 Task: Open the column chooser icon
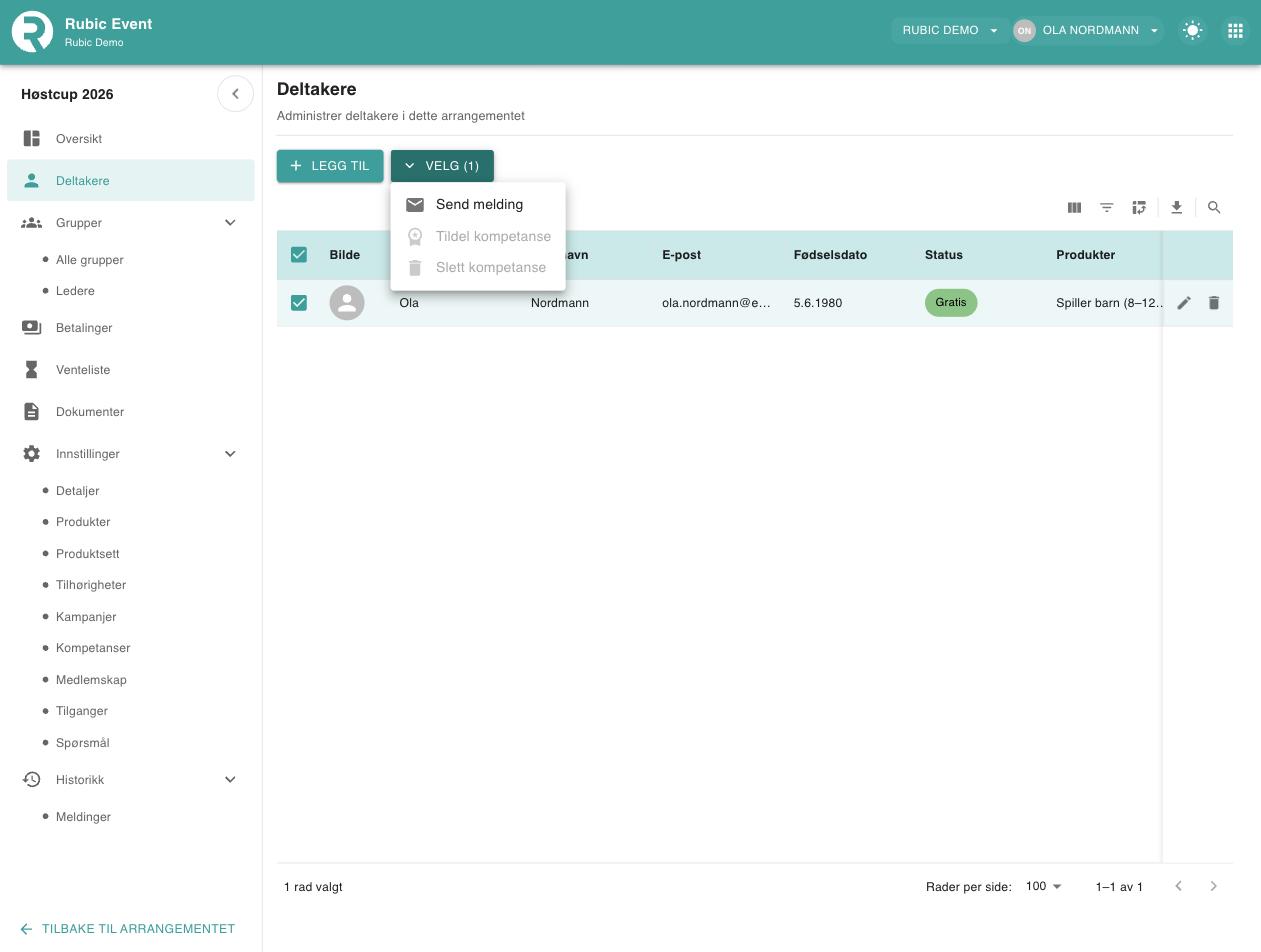[x=1074, y=208]
